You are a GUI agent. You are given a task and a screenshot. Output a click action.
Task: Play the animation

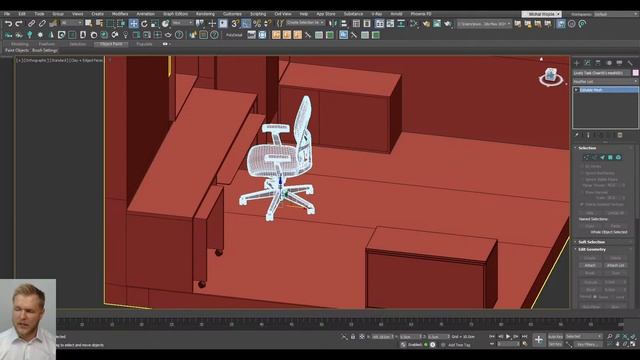[508, 337]
